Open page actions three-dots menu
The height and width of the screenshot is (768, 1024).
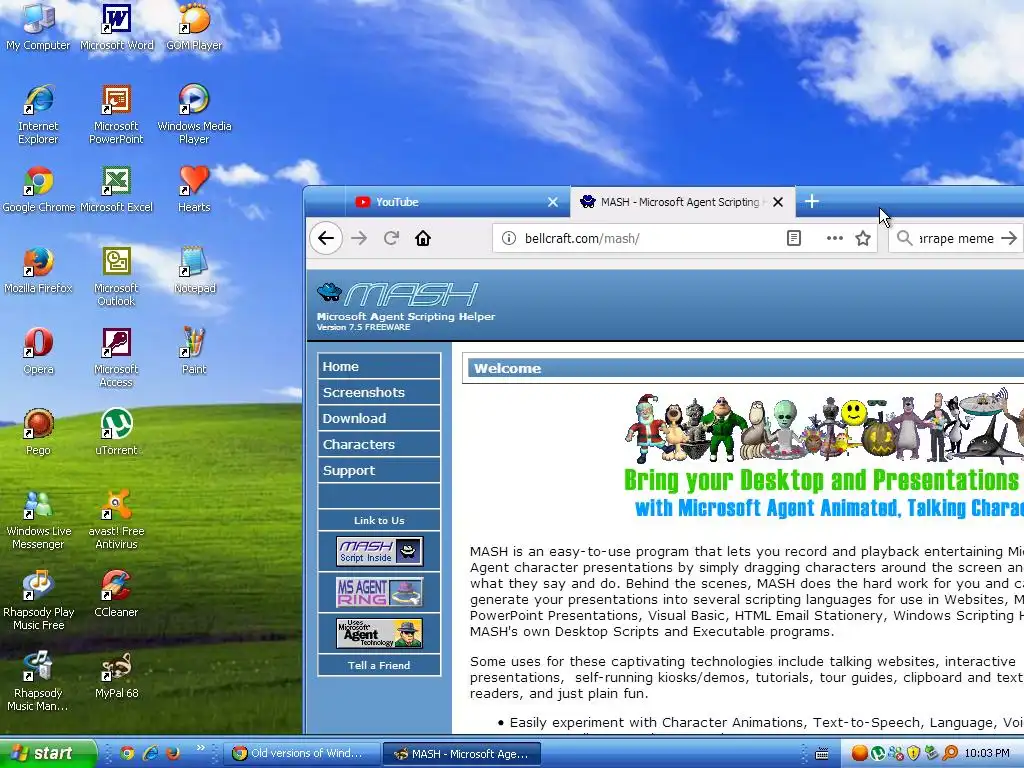pyautogui.click(x=834, y=238)
